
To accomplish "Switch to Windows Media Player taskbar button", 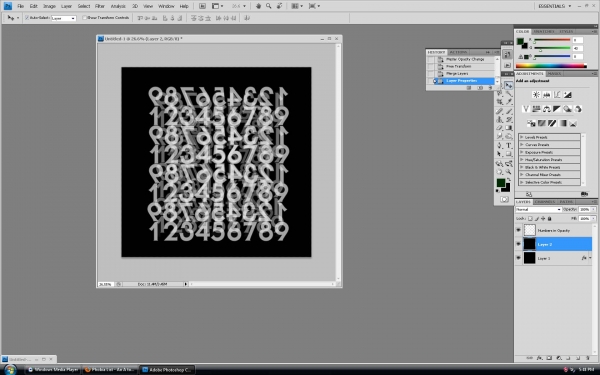I will click(x=53, y=370).
